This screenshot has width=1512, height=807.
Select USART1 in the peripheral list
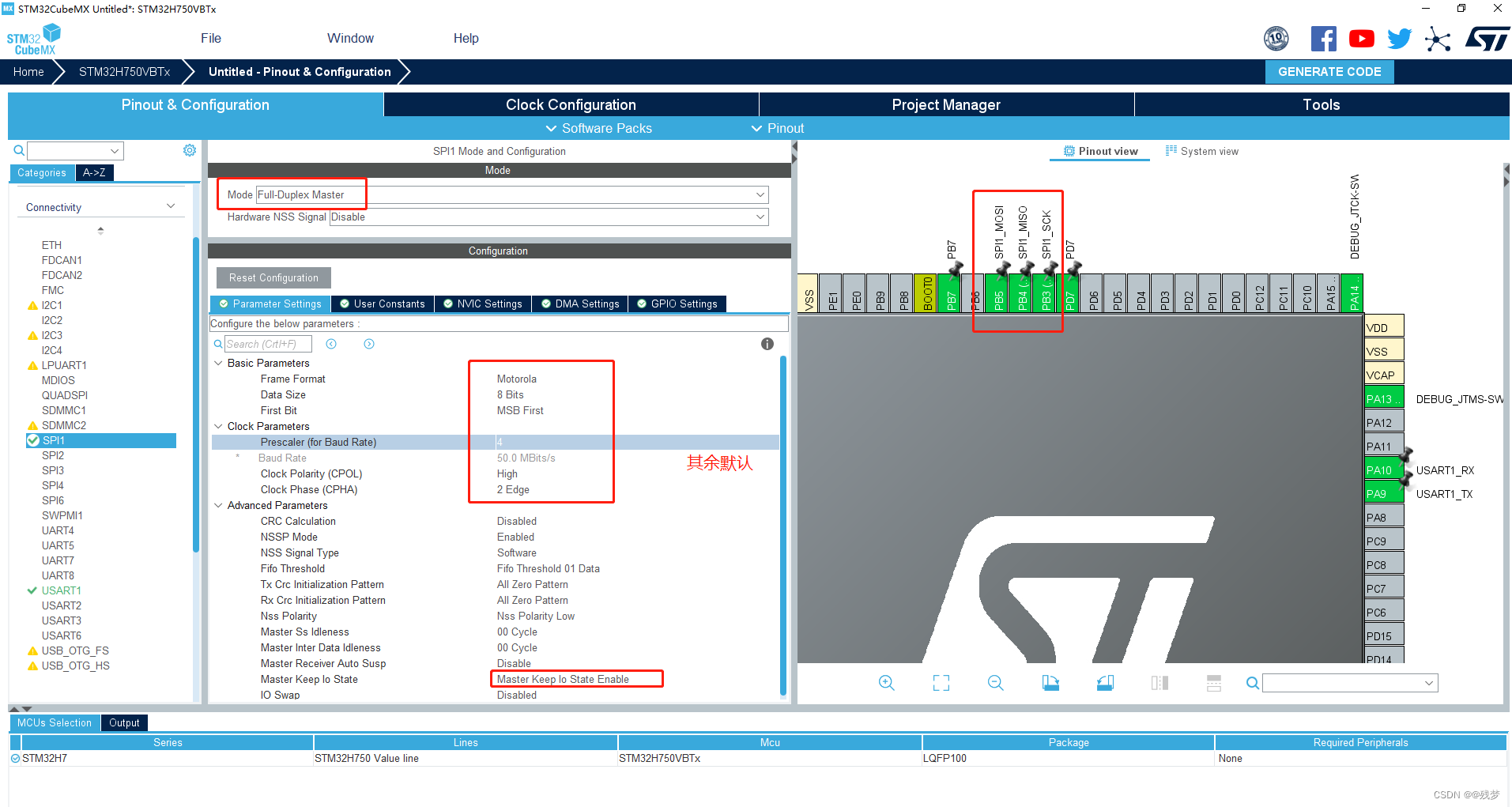click(x=61, y=590)
